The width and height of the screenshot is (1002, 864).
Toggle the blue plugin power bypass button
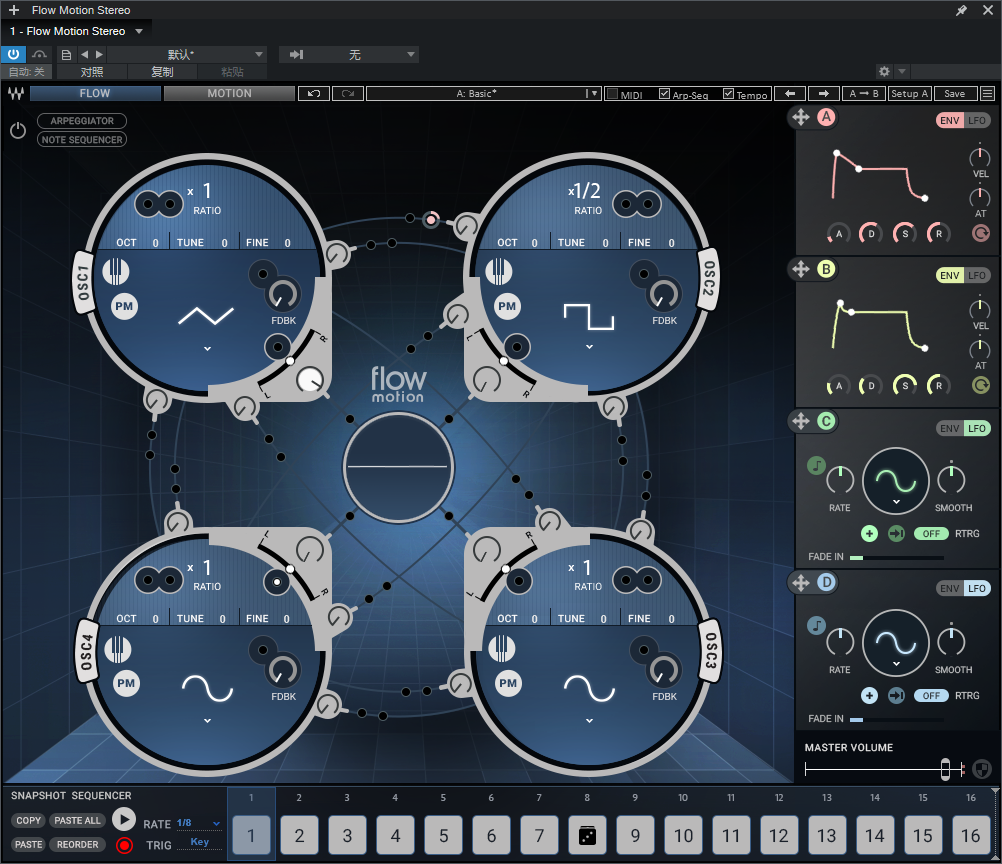13,54
